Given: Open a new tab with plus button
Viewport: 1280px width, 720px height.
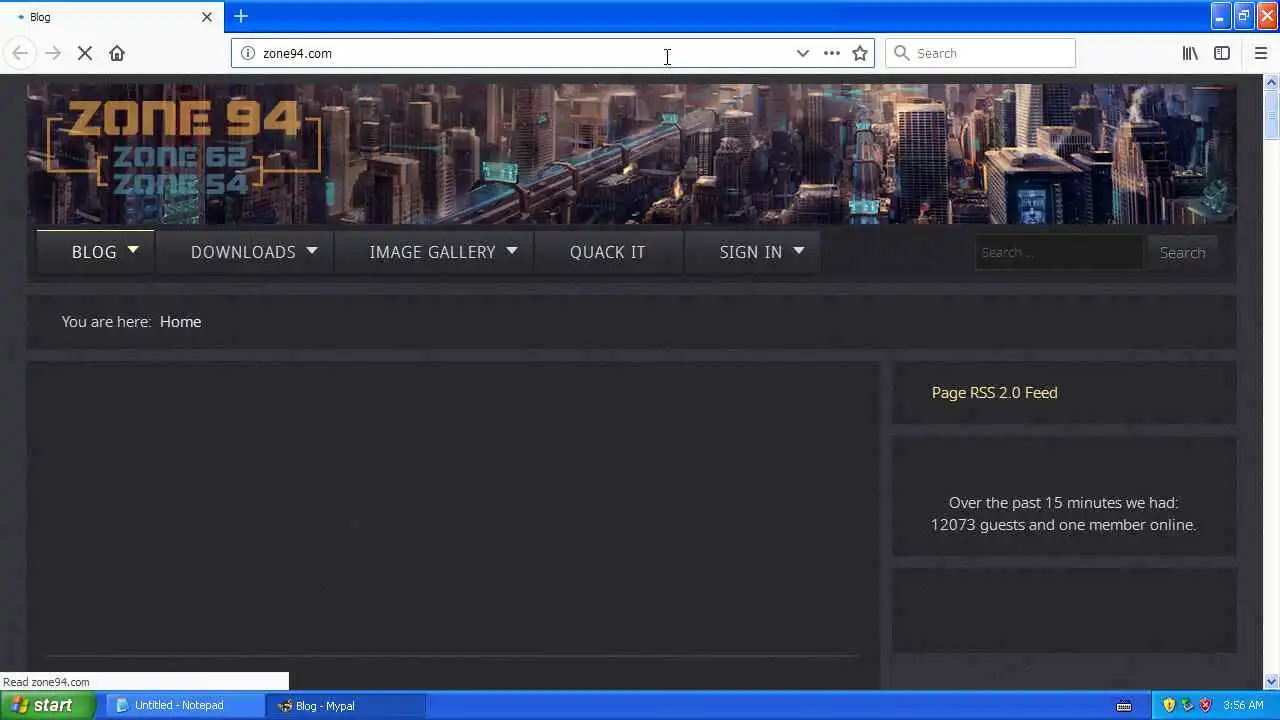Looking at the screenshot, I should click(241, 16).
